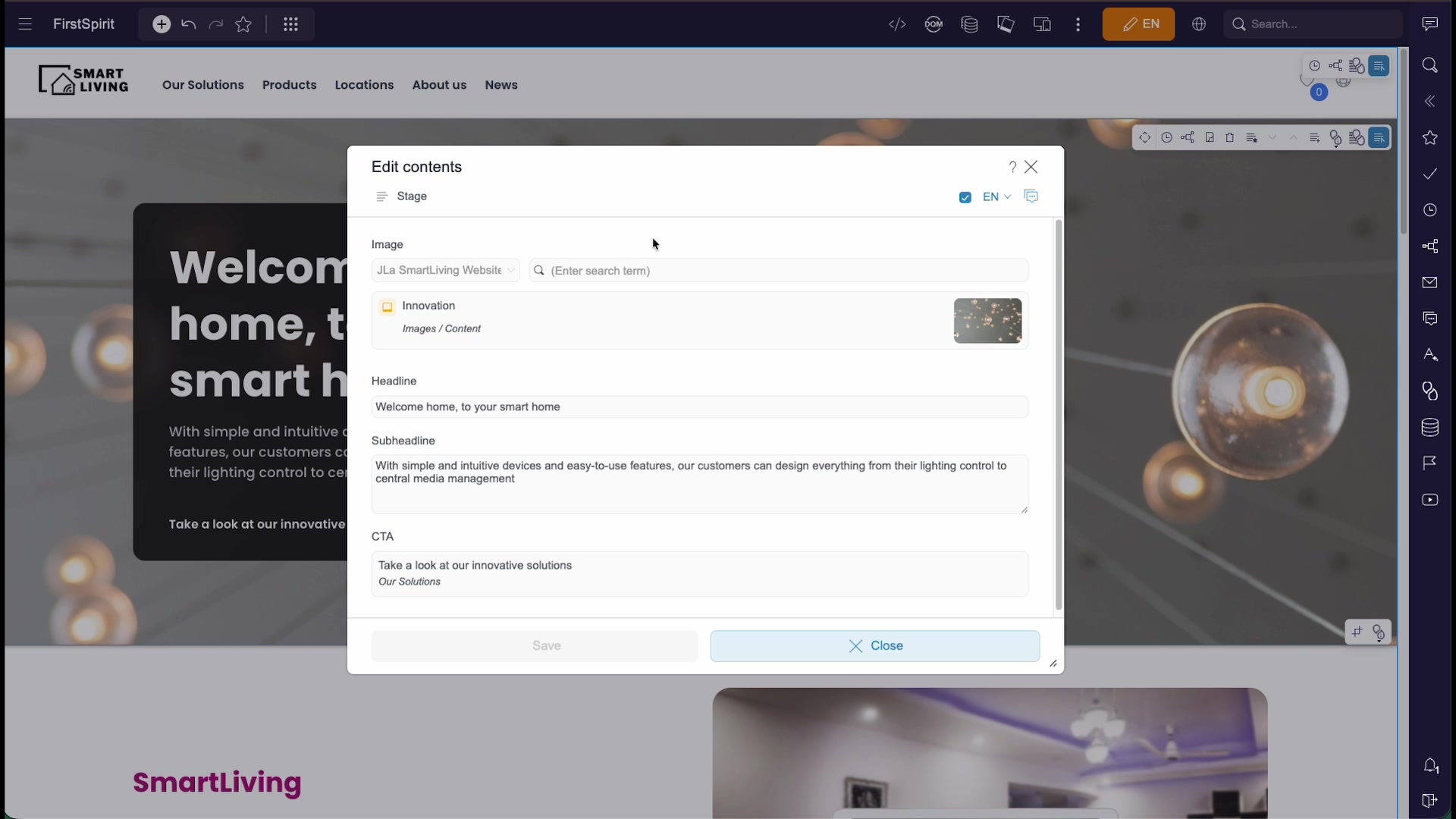Open the workflow structure icon in right sidebar
This screenshot has width=1456, height=819.
[1430, 246]
